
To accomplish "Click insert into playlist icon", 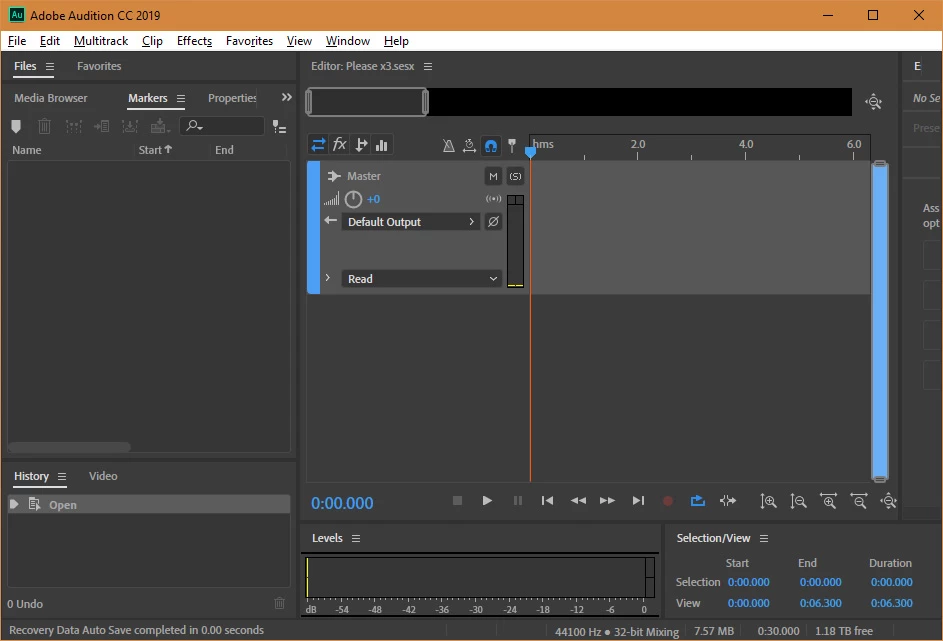I will point(101,126).
